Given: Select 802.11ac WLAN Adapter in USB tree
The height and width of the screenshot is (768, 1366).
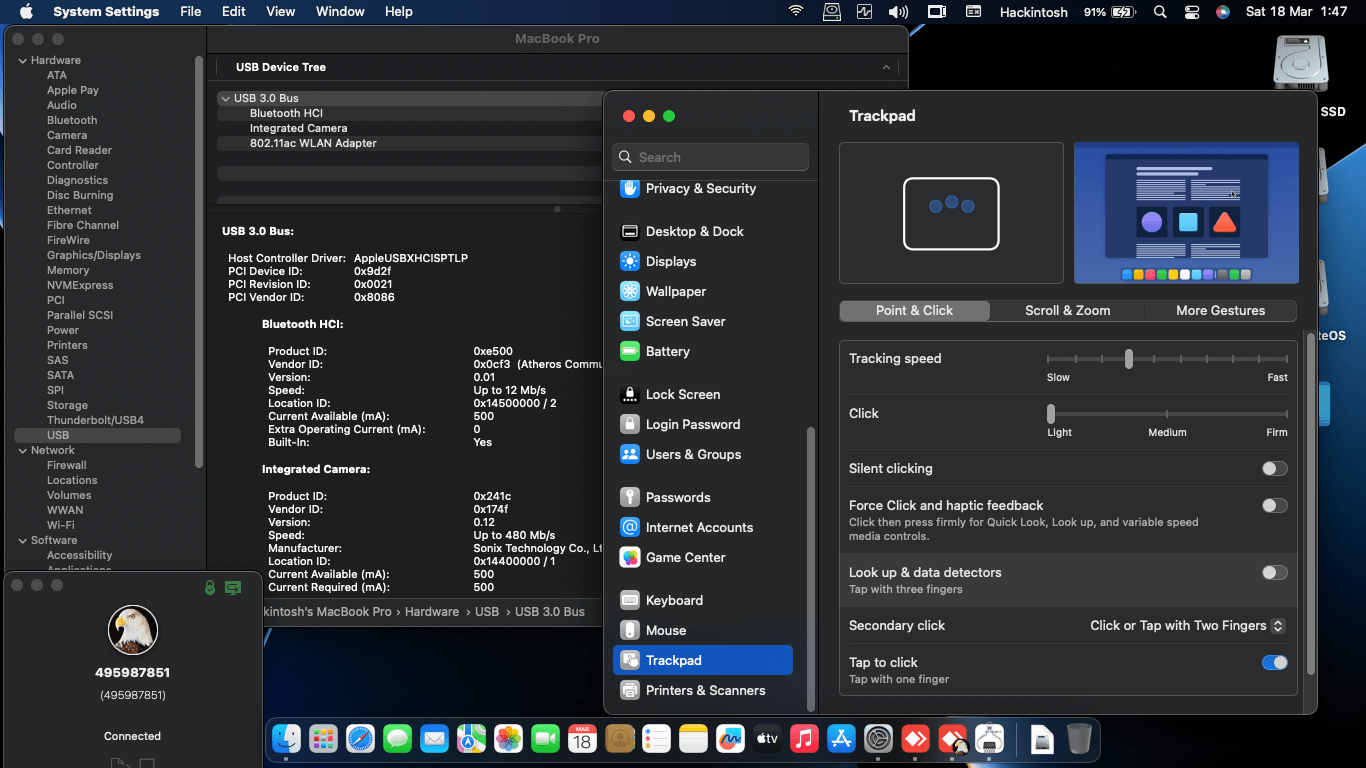Looking at the screenshot, I should 313,143.
